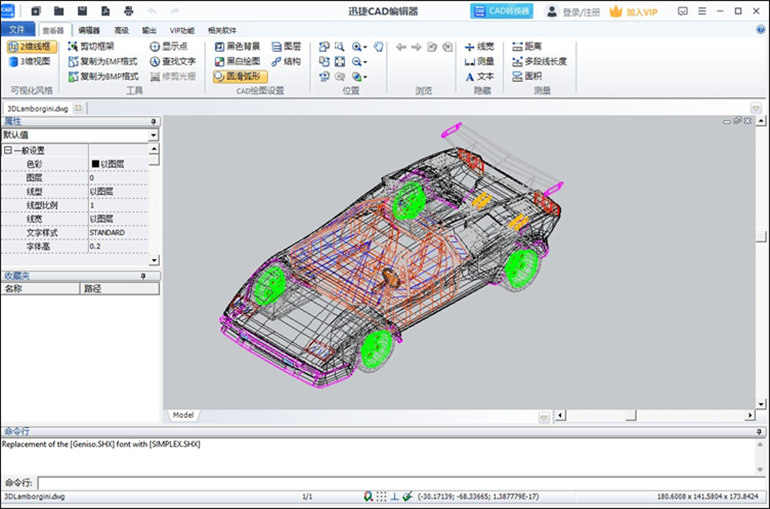Save the drawing with the floppy disk icon
Screen dimensions: 770x509
coord(82,11)
